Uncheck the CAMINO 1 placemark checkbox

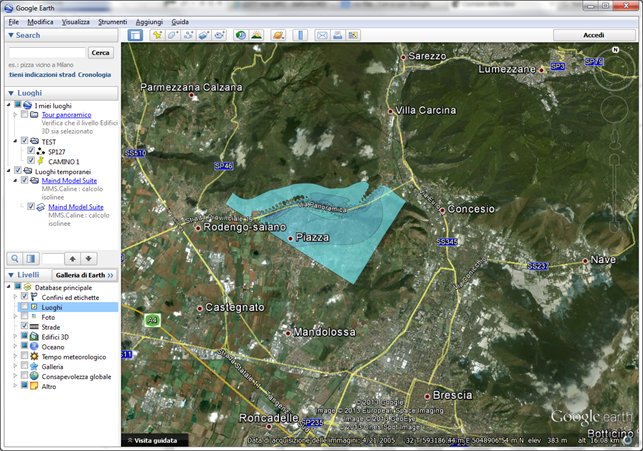(x=31, y=160)
